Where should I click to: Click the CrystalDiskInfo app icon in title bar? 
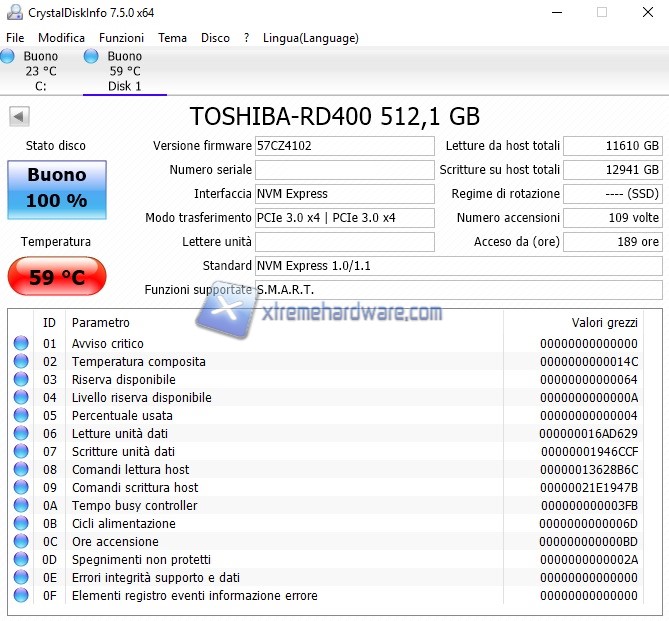click(14, 12)
